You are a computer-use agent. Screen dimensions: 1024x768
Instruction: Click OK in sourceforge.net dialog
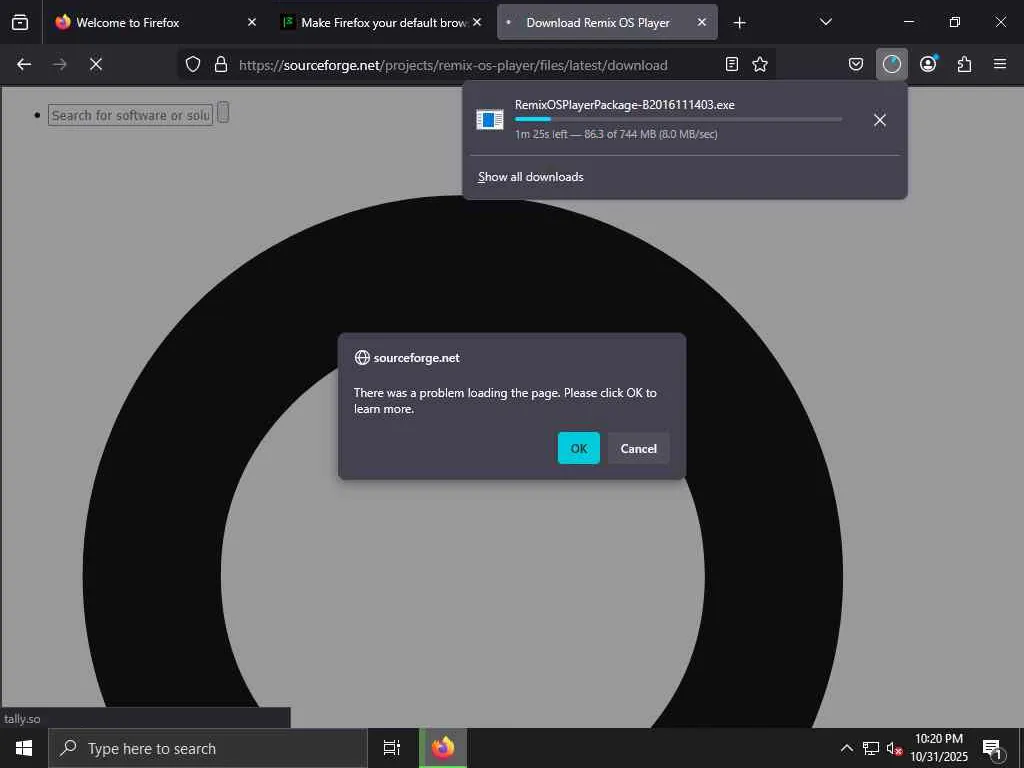tap(579, 448)
